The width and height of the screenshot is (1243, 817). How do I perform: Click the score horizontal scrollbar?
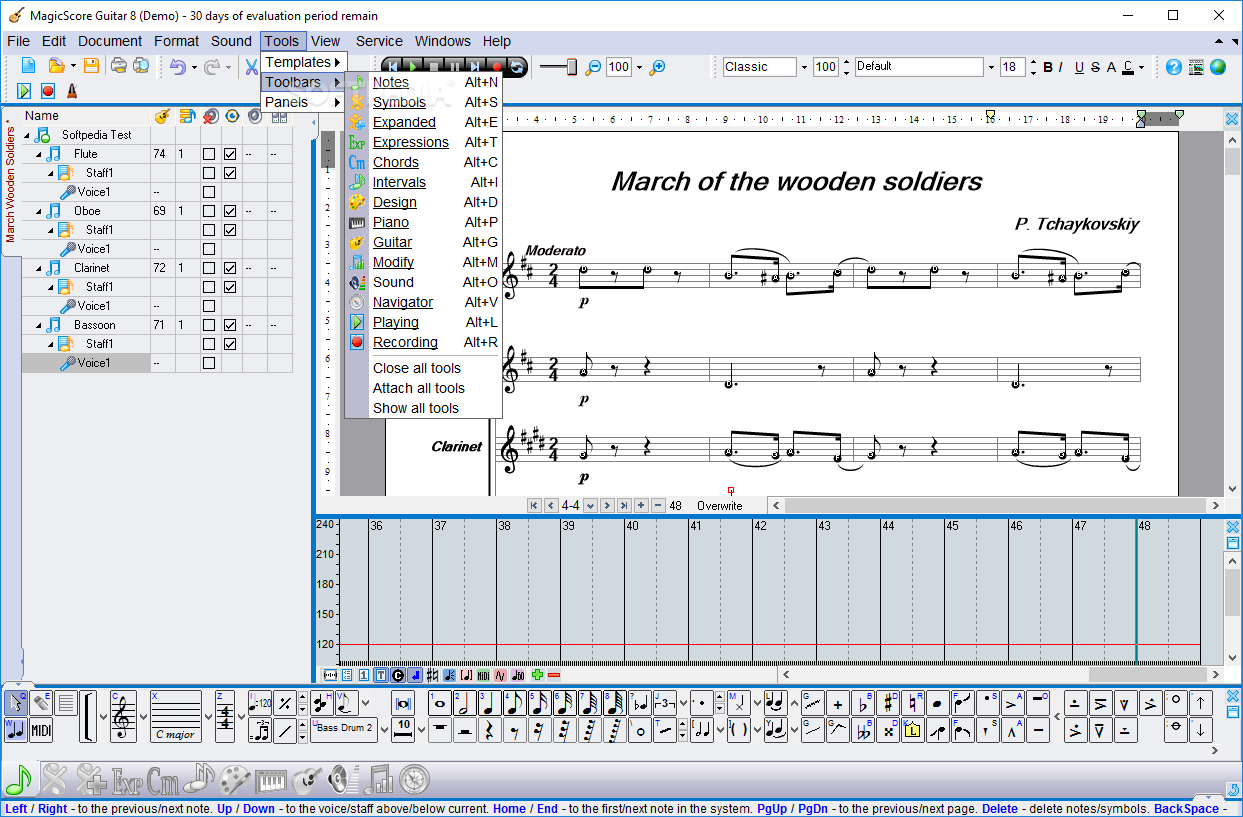pyautogui.click(x=995, y=506)
